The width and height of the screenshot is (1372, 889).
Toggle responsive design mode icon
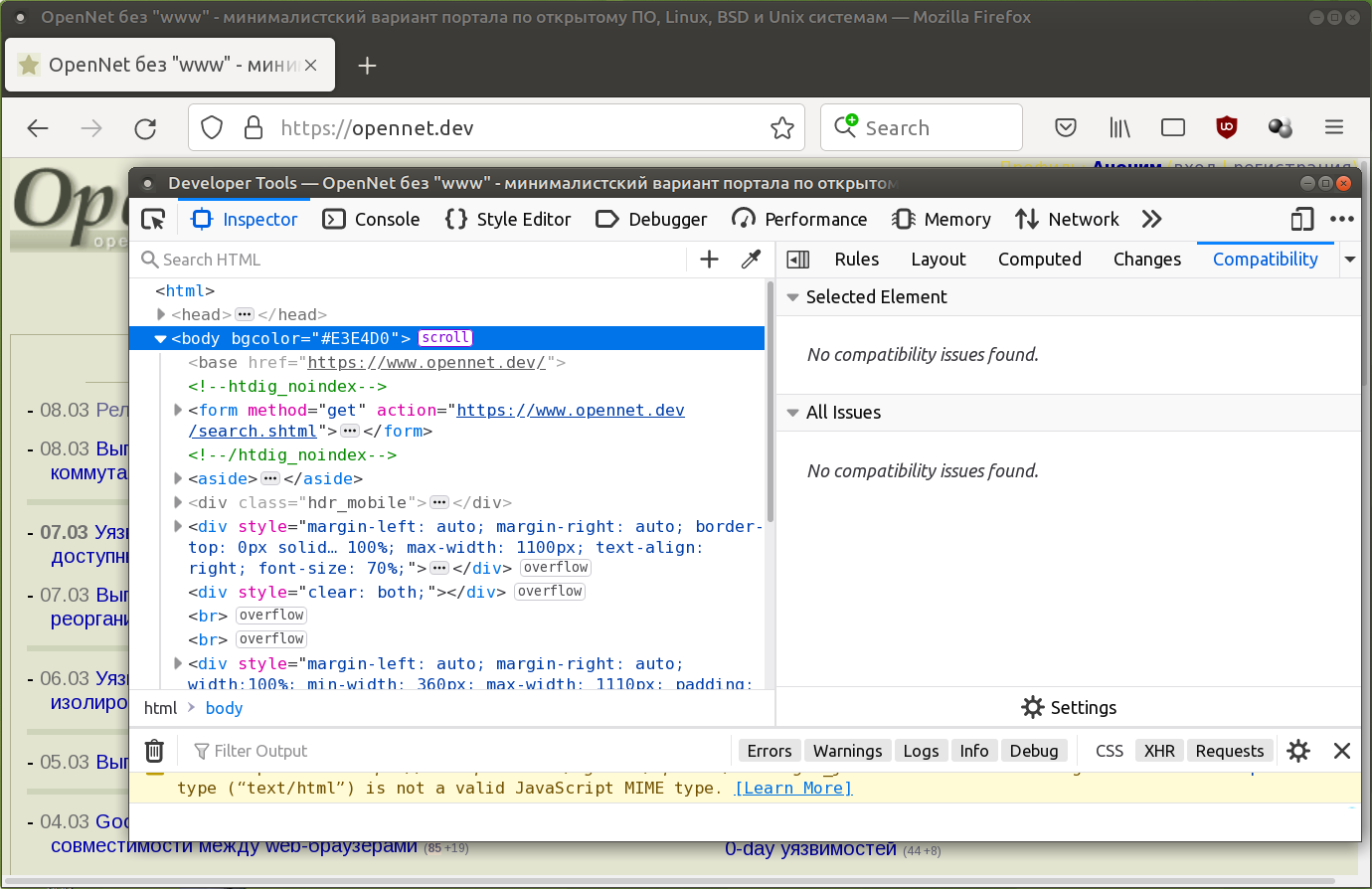pos(1301,220)
